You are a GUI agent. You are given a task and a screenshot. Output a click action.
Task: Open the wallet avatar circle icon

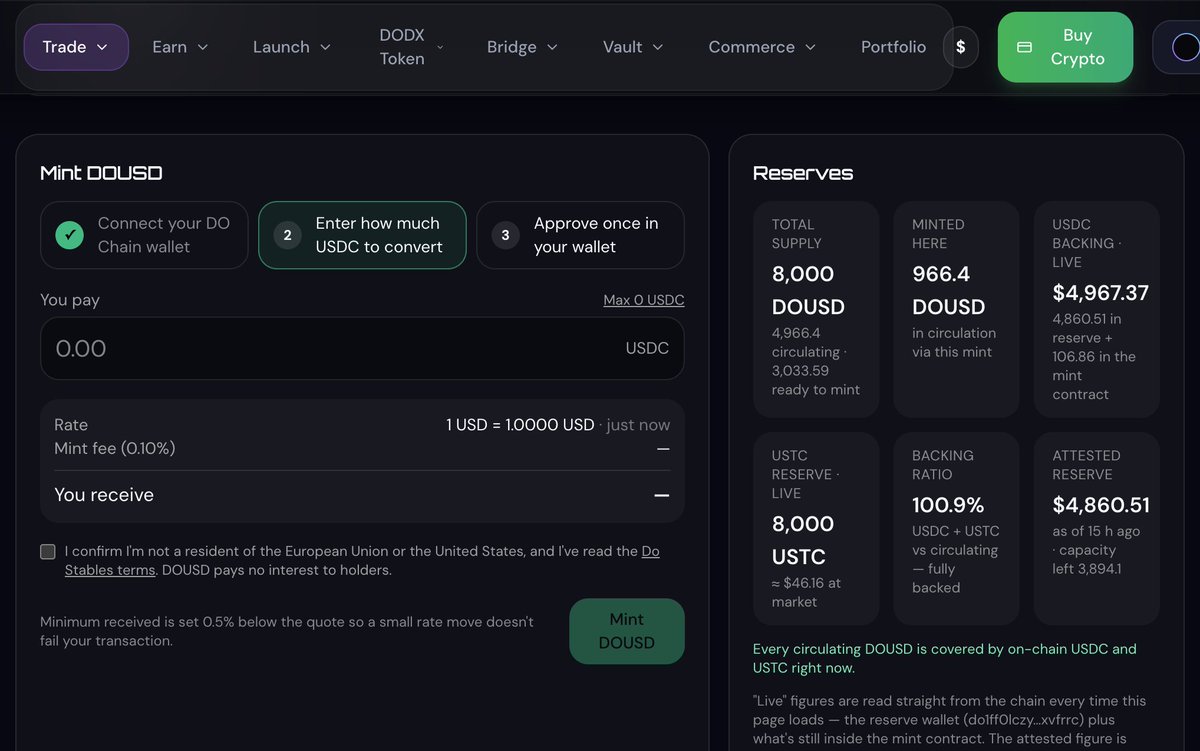click(x=1184, y=47)
